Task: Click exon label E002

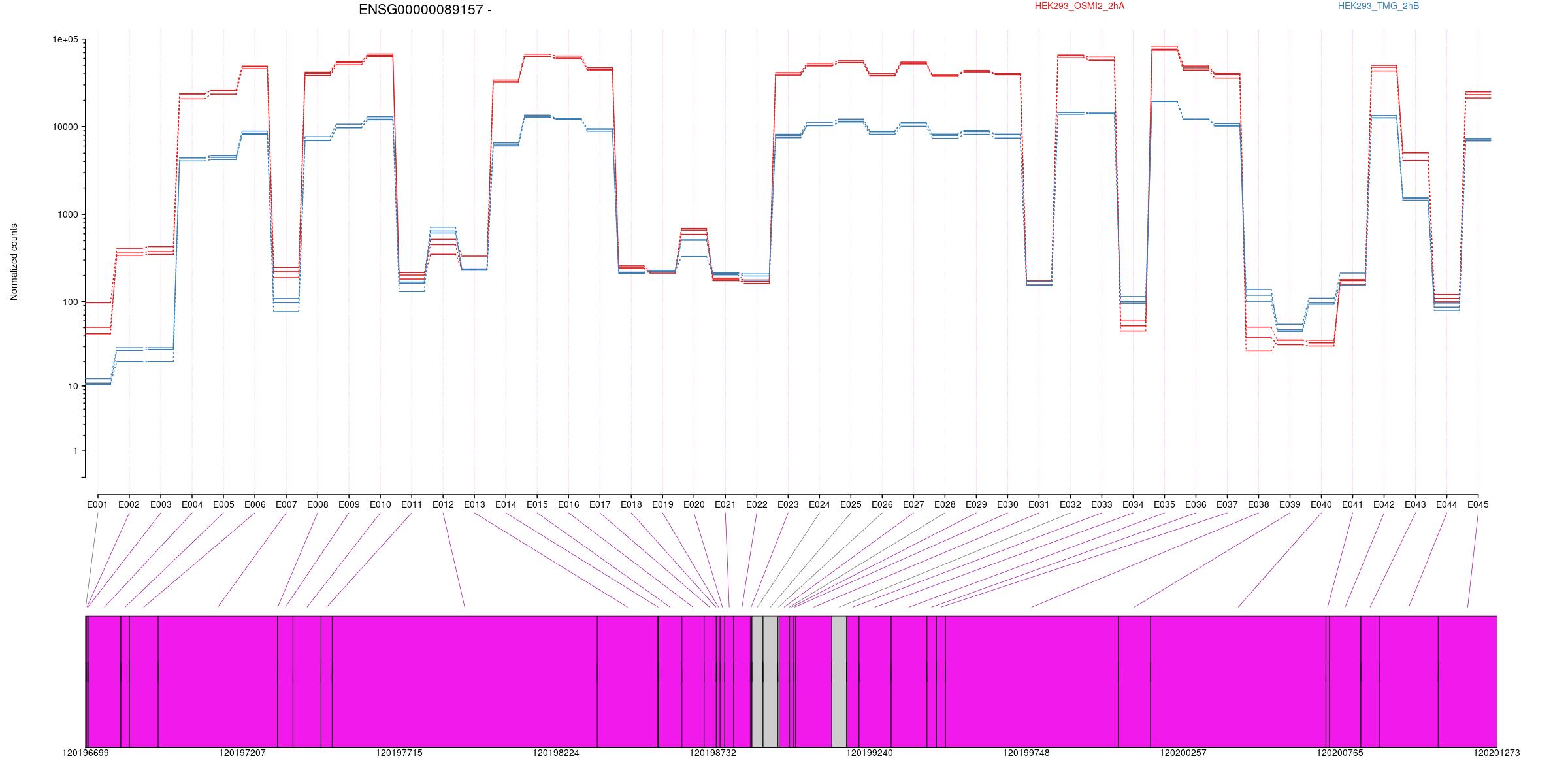Action: (x=129, y=504)
